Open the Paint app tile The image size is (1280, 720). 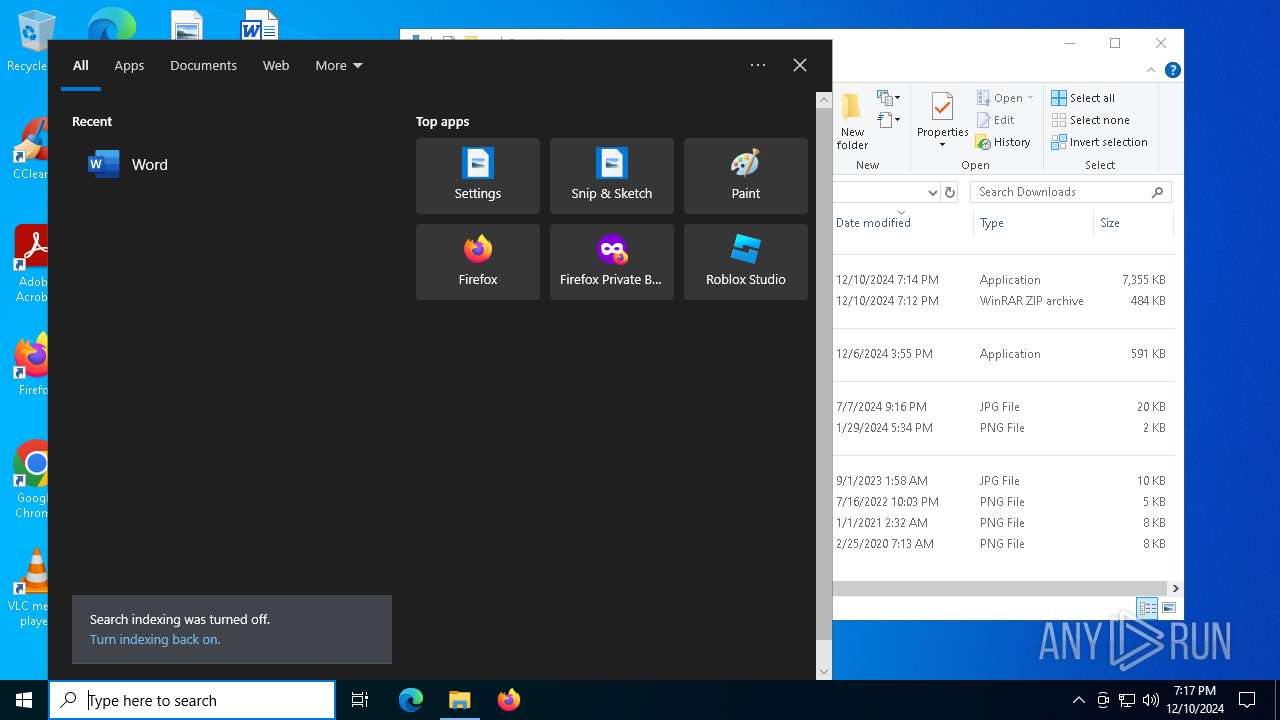745,176
